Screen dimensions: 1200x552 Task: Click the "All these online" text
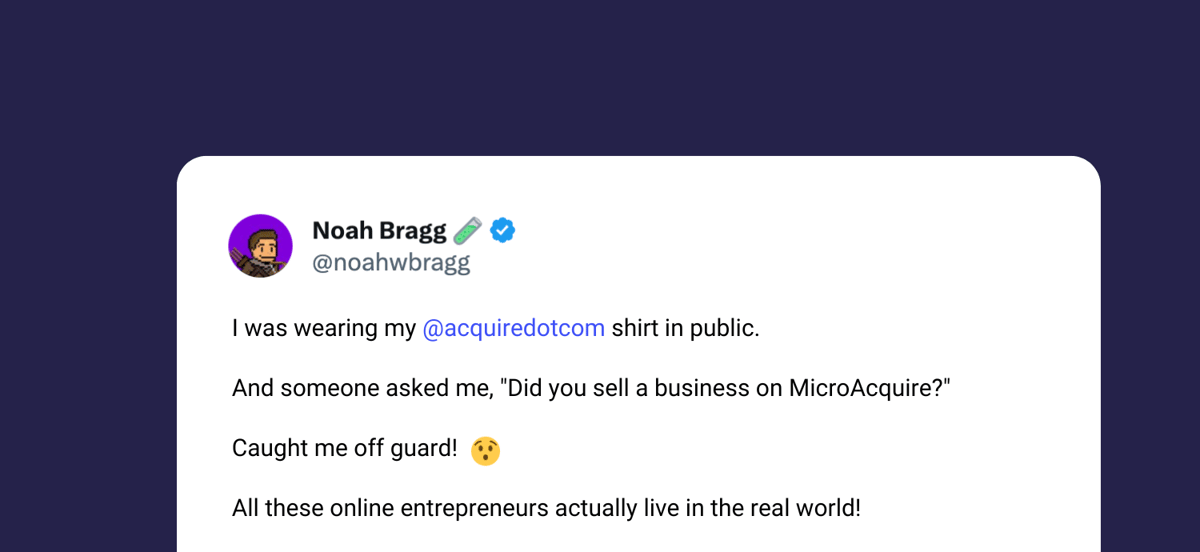313,508
